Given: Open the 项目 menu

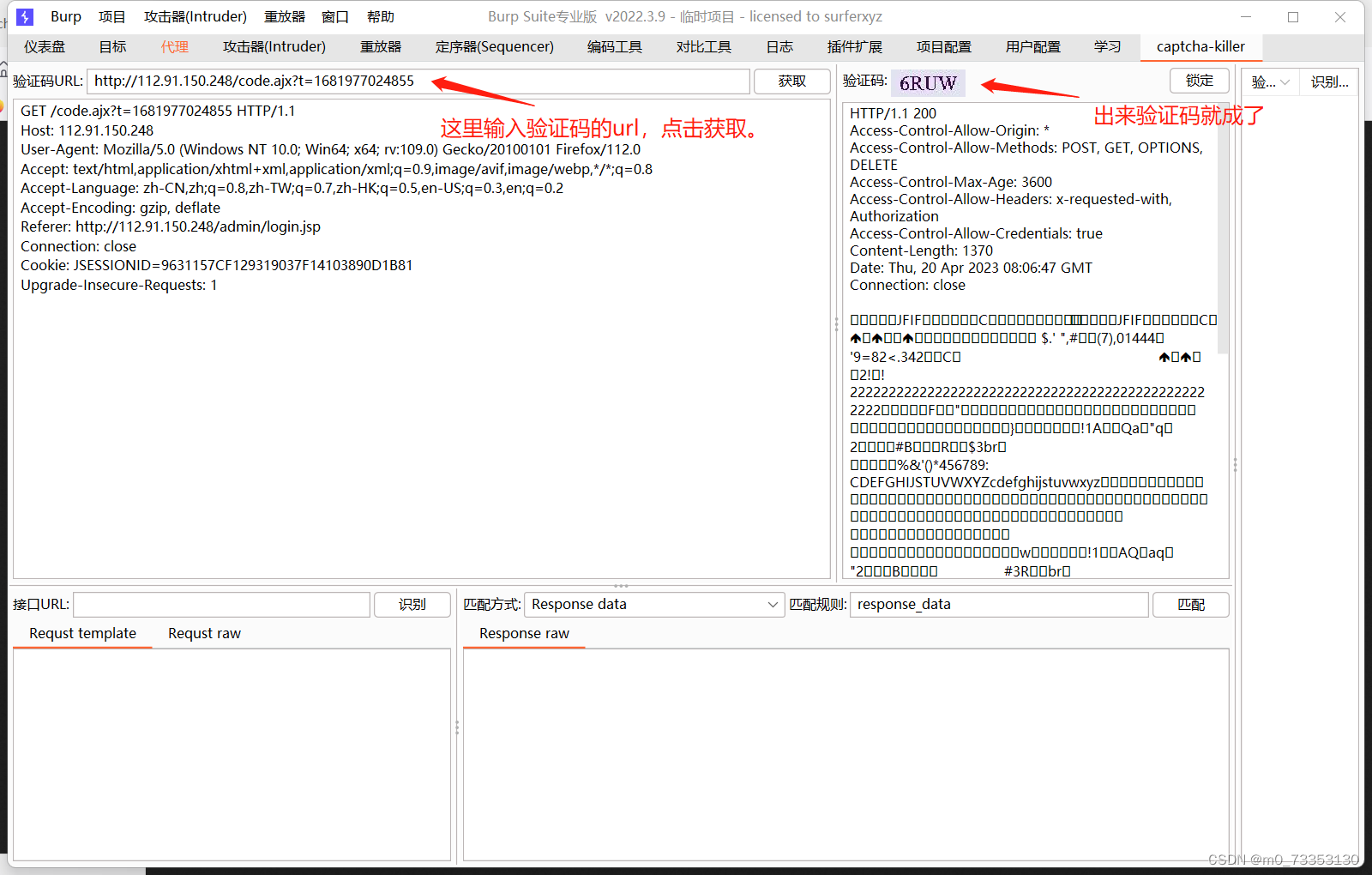Looking at the screenshot, I should (x=112, y=16).
